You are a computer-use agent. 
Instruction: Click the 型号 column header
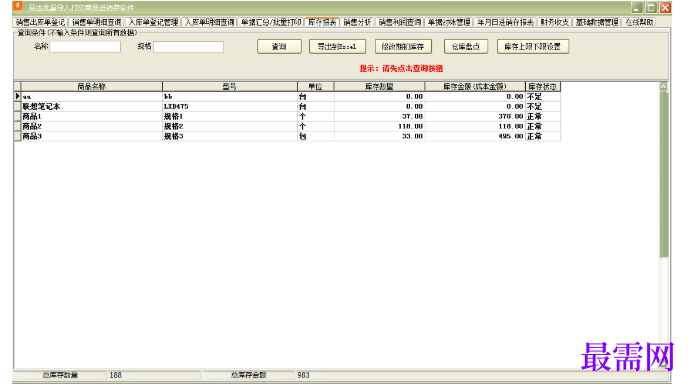click(x=230, y=87)
